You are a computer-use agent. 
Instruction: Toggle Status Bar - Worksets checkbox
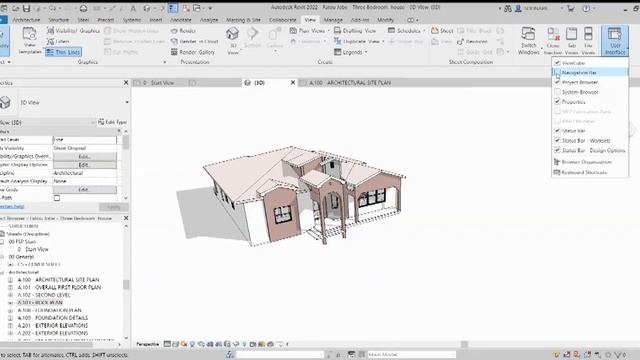point(557,140)
